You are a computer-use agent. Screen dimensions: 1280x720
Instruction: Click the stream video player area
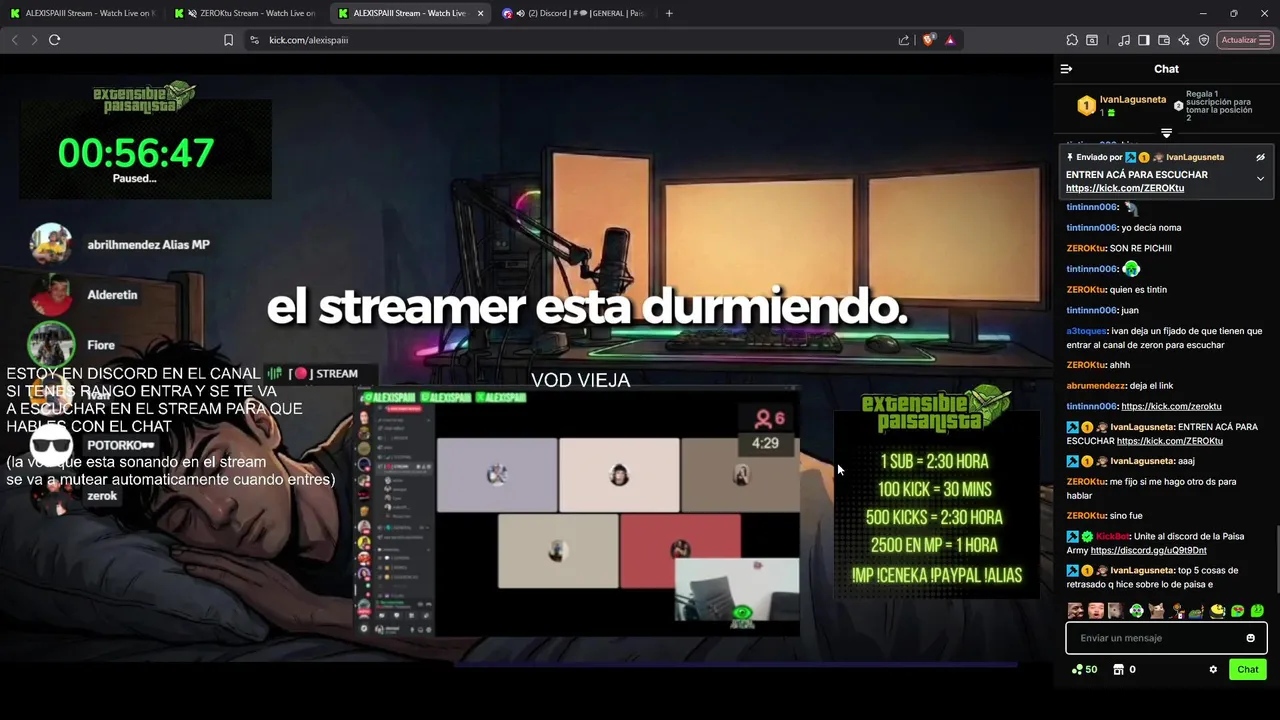(526, 370)
